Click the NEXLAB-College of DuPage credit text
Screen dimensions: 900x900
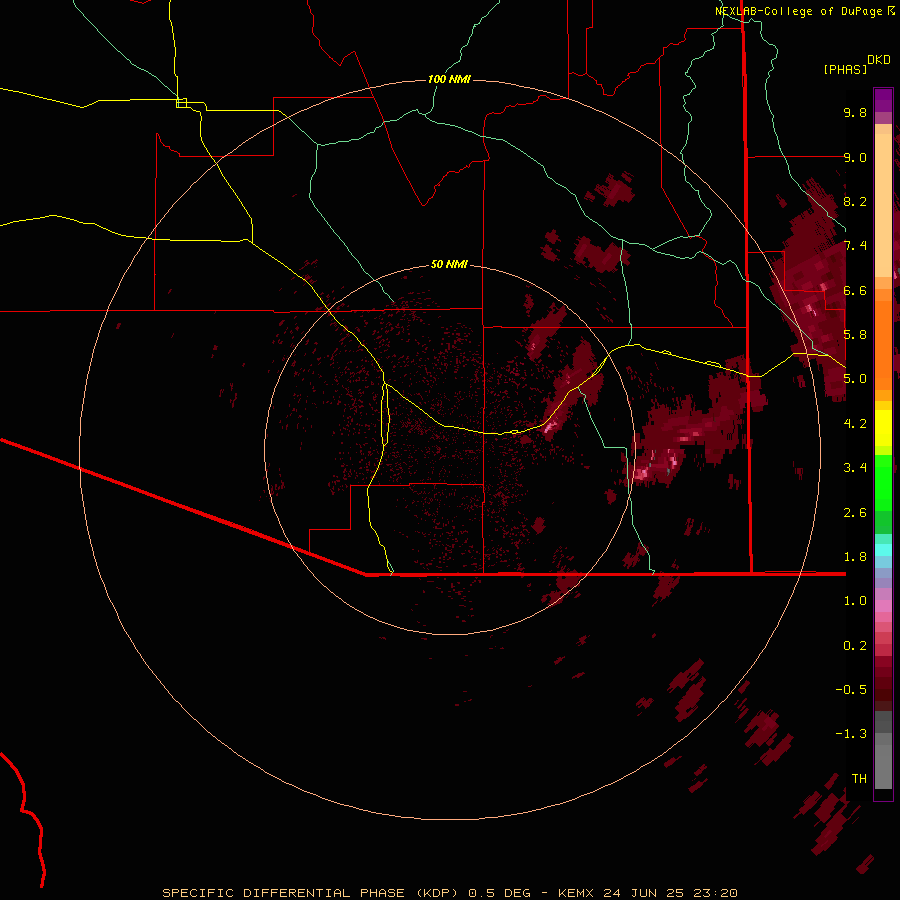tap(798, 11)
